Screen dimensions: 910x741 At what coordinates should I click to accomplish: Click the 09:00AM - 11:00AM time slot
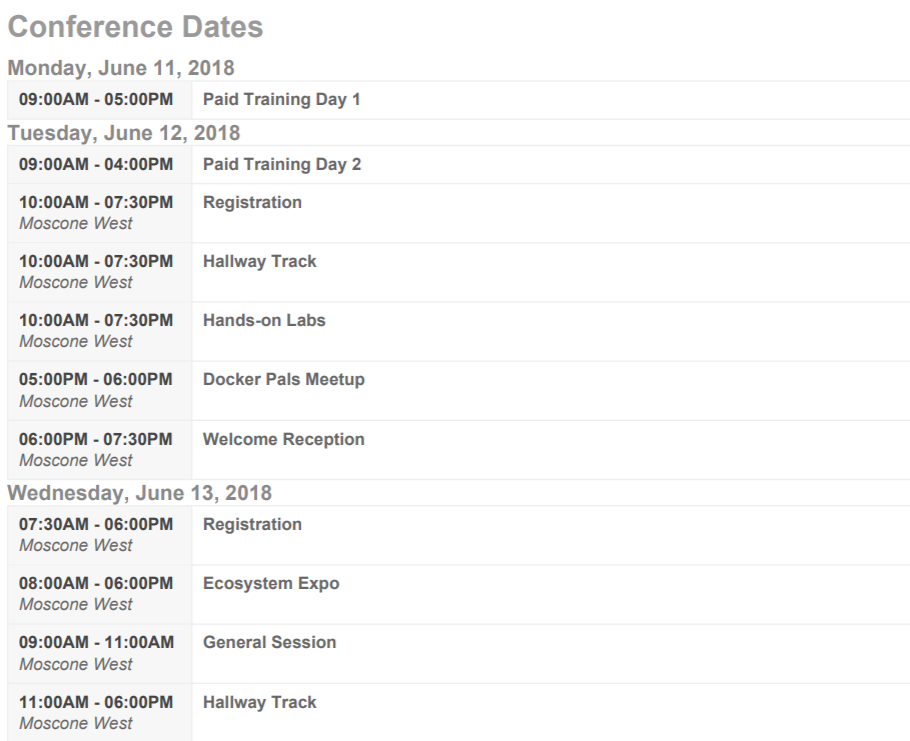click(x=96, y=643)
